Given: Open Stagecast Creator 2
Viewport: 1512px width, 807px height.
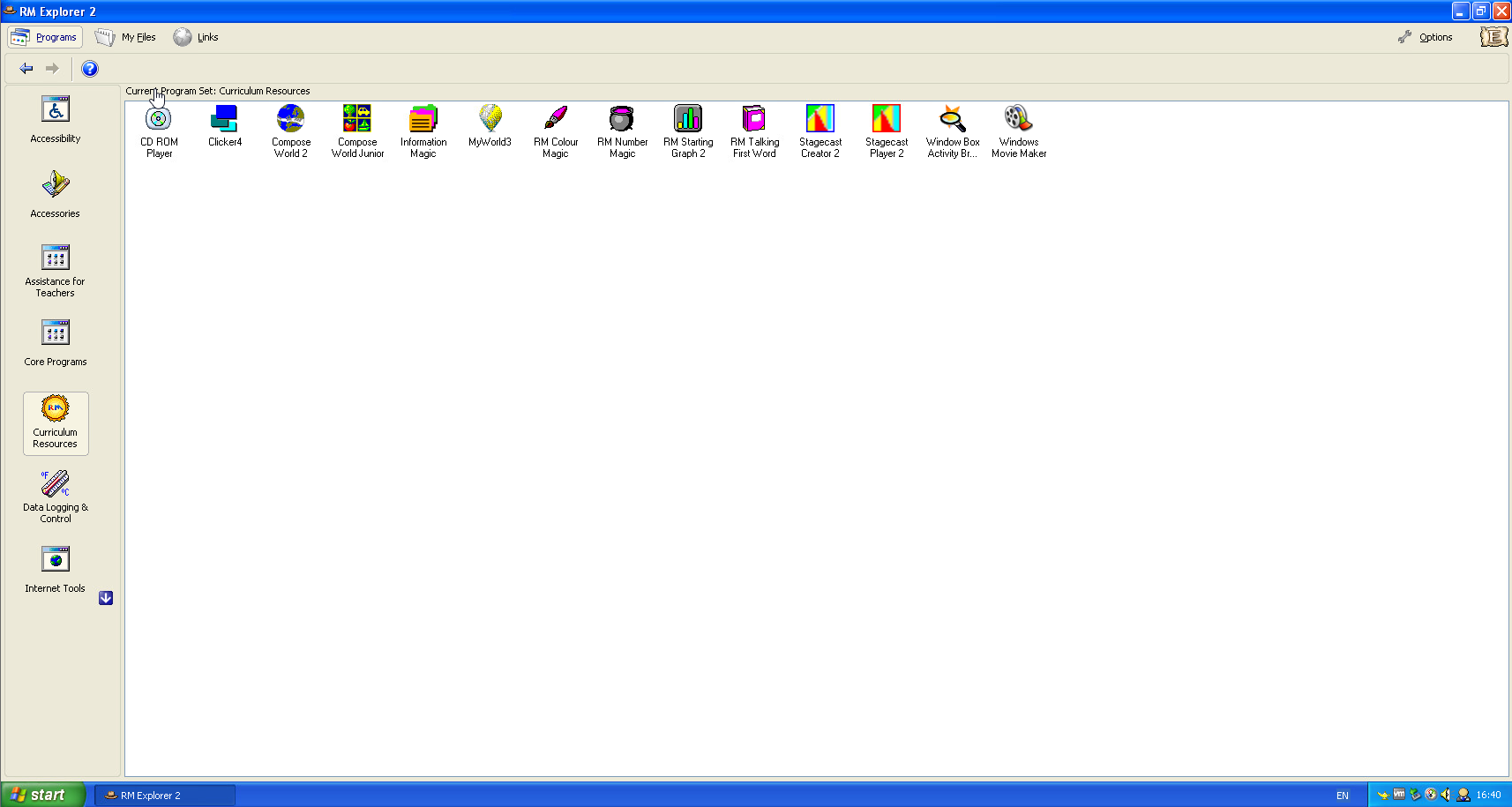Looking at the screenshot, I should coord(820,131).
